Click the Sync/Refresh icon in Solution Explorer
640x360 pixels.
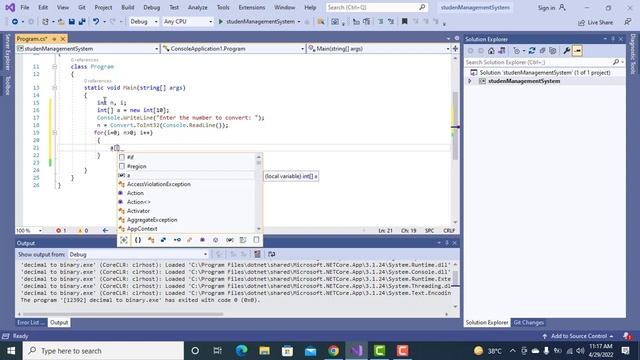click(x=531, y=51)
